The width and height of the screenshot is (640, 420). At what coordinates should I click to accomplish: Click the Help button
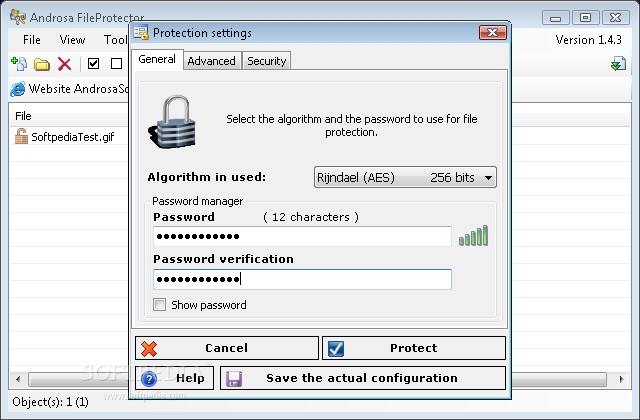pos(175,378)
